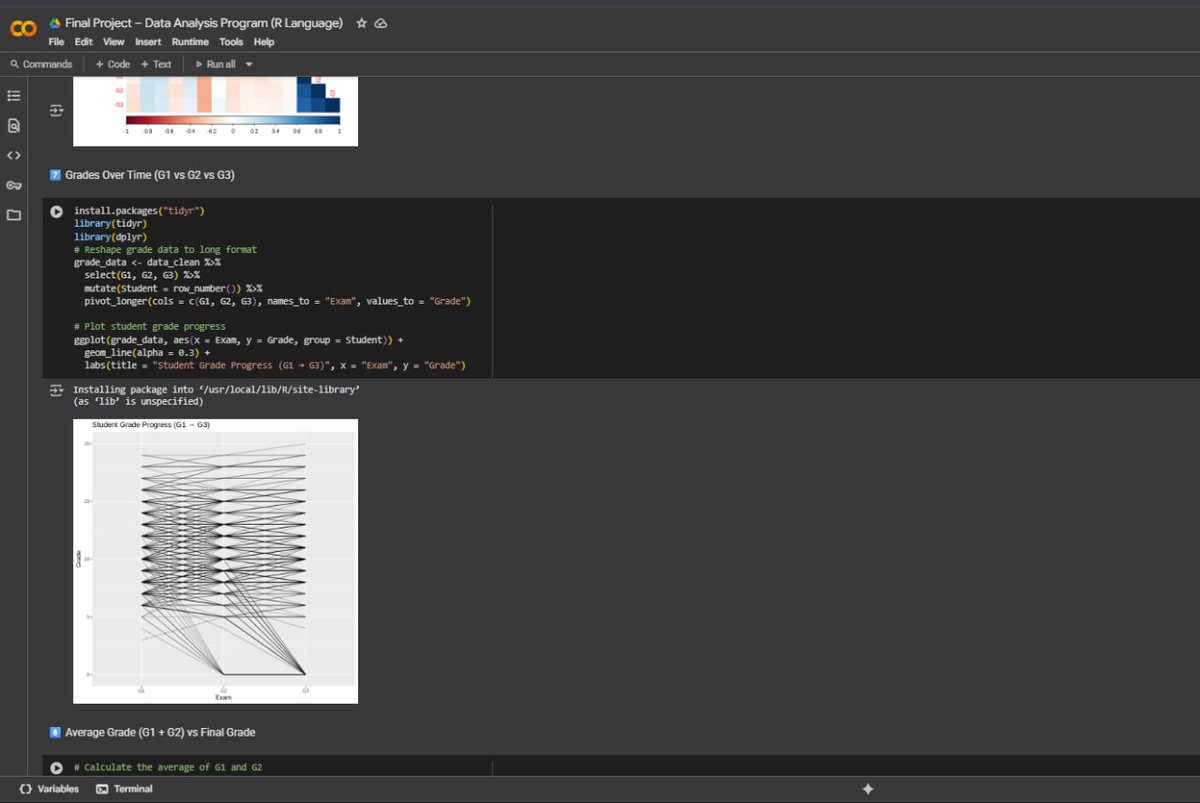This screenshot has width=1200, height=803.
Task: Click the heatmap color scale bar
Action: coord(233,120)
